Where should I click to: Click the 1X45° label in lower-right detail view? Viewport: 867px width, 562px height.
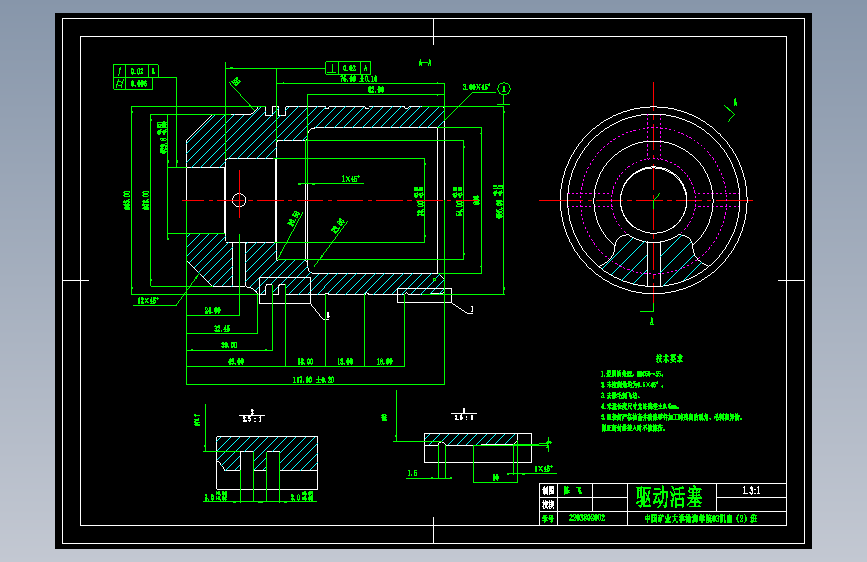[x=544, y=469]
